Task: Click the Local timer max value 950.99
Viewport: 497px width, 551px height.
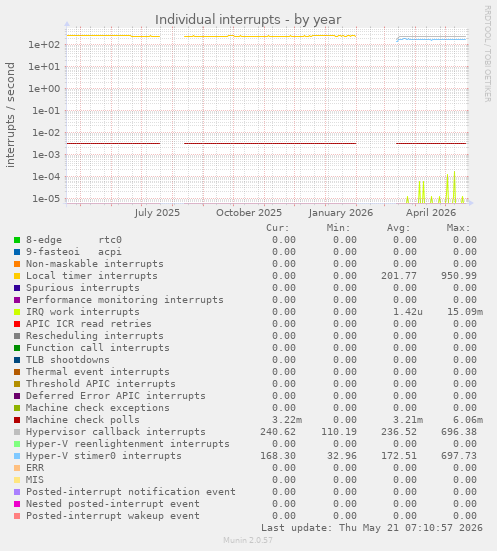Action: click(459, 276)
